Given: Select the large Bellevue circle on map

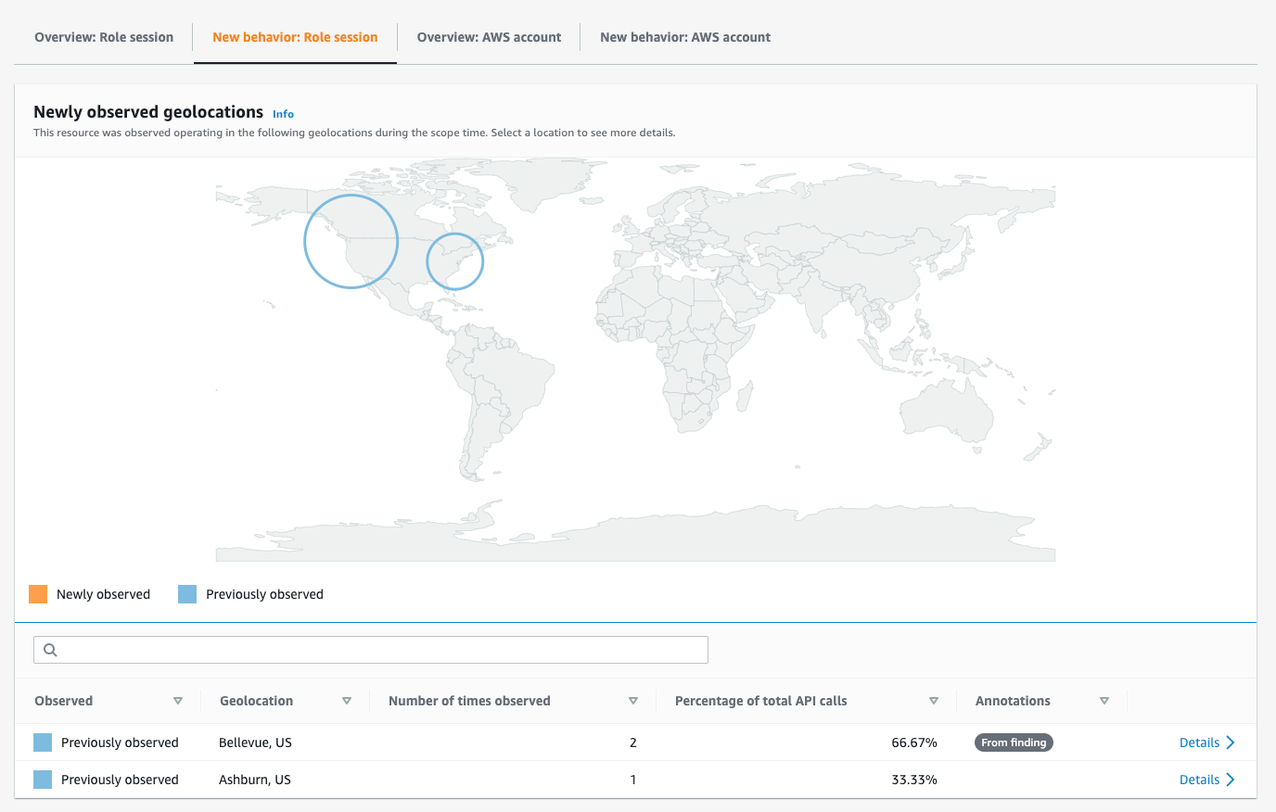Looking at the screenshot, I should pos(351,241).
